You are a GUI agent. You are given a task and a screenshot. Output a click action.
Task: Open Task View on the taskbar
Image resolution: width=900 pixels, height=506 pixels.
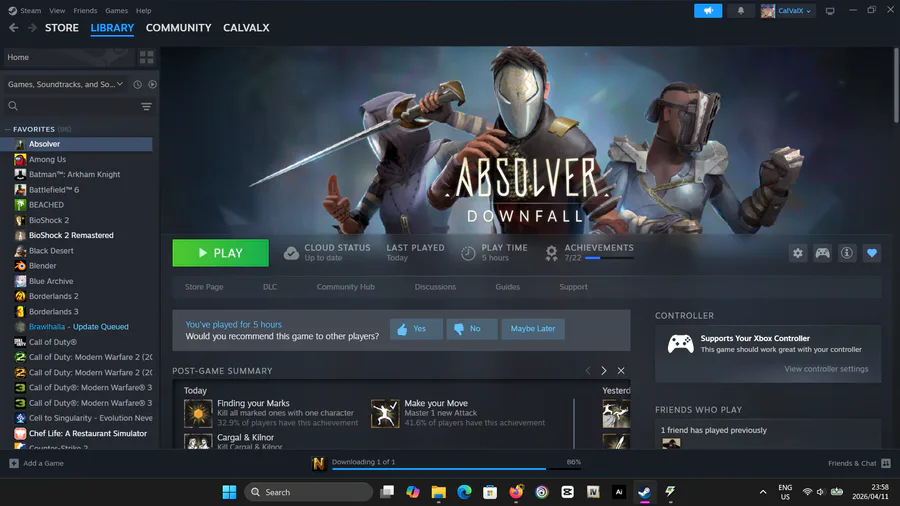click(x=387, y=492)
